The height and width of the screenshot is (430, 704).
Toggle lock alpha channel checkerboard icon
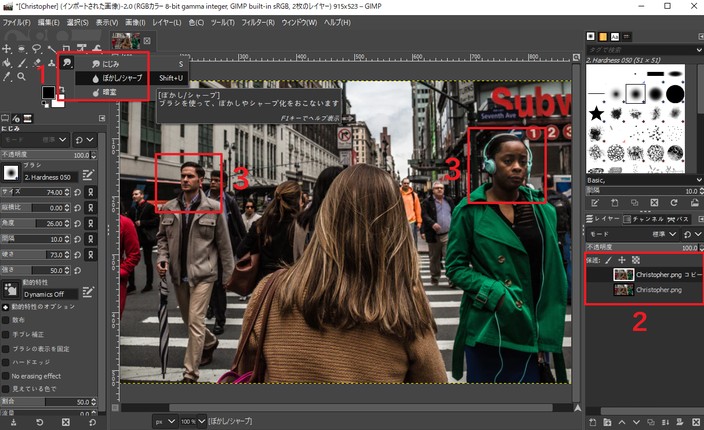pyautogui.click(x=636, y=260)
